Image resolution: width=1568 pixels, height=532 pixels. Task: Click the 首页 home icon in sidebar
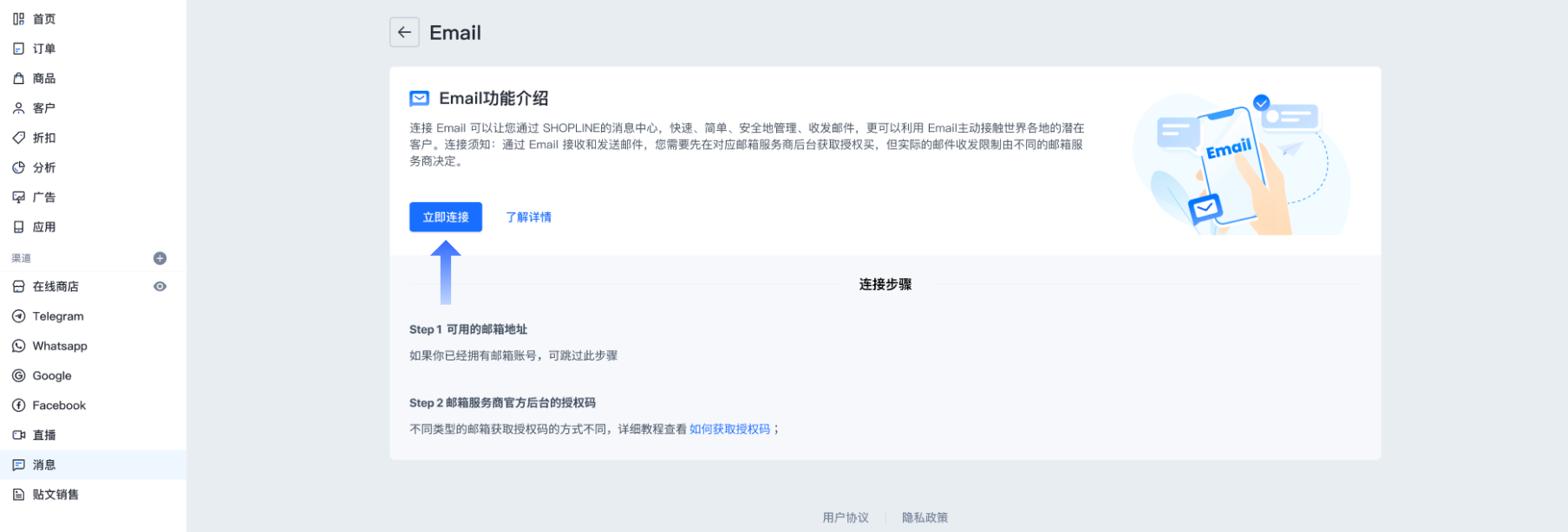[18, 19]
